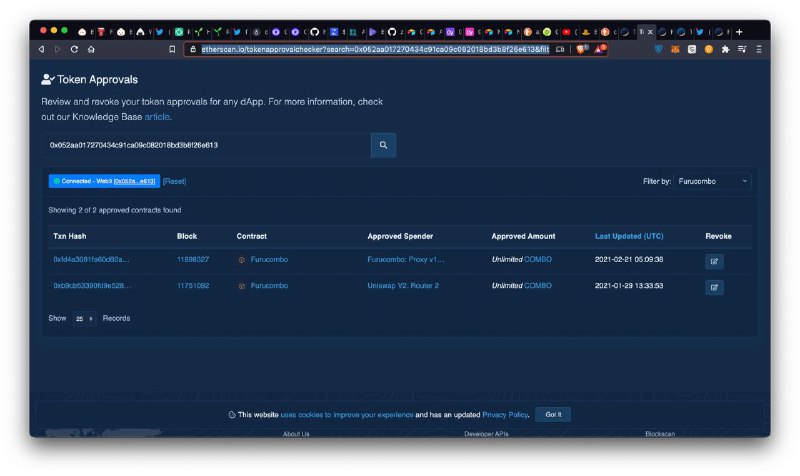Open the Privacy Policy link
The width and height of the screenshot is (800, 476).
505,415
